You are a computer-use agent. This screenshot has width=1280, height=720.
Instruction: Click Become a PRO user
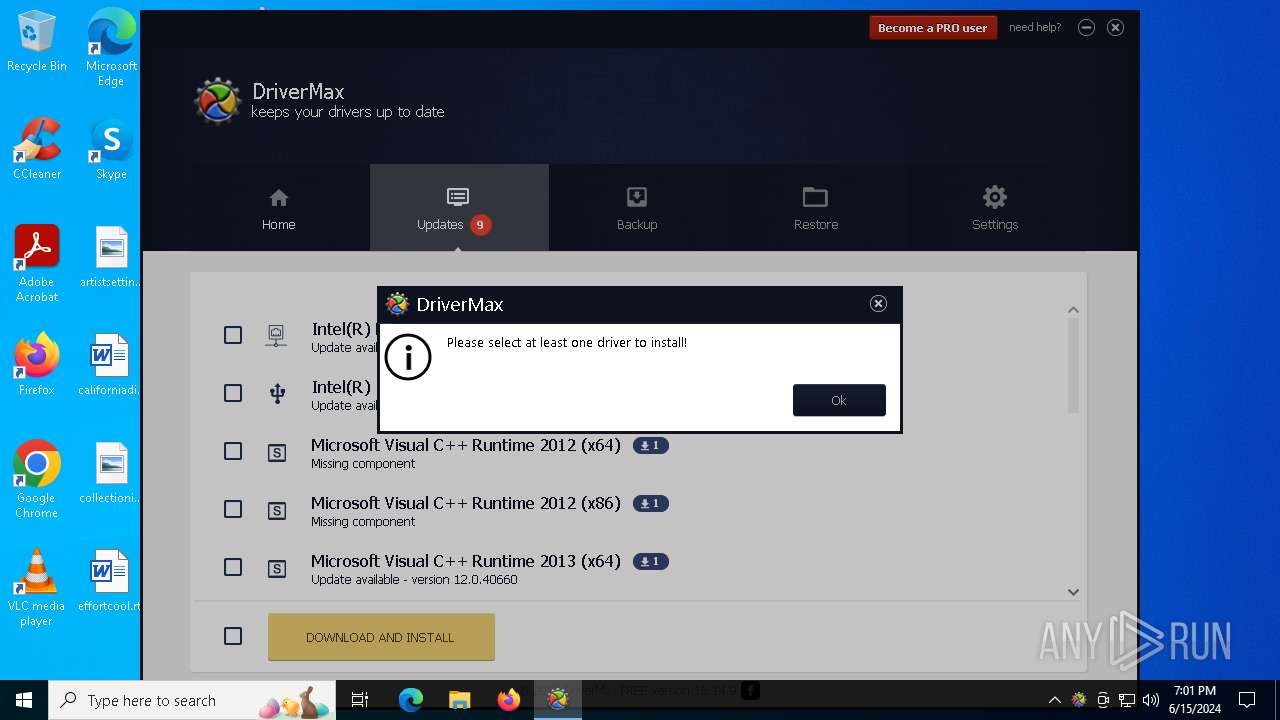[x=932, y=28]
